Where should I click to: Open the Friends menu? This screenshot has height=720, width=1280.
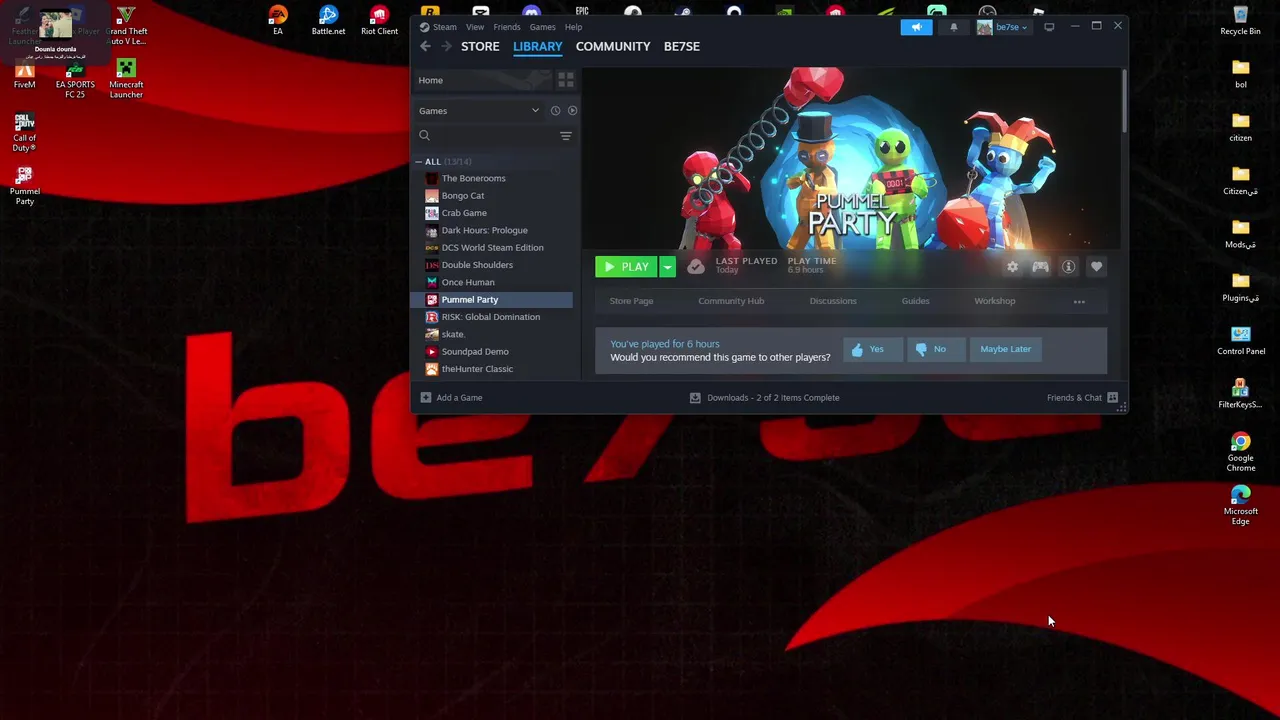coord(507,27)
